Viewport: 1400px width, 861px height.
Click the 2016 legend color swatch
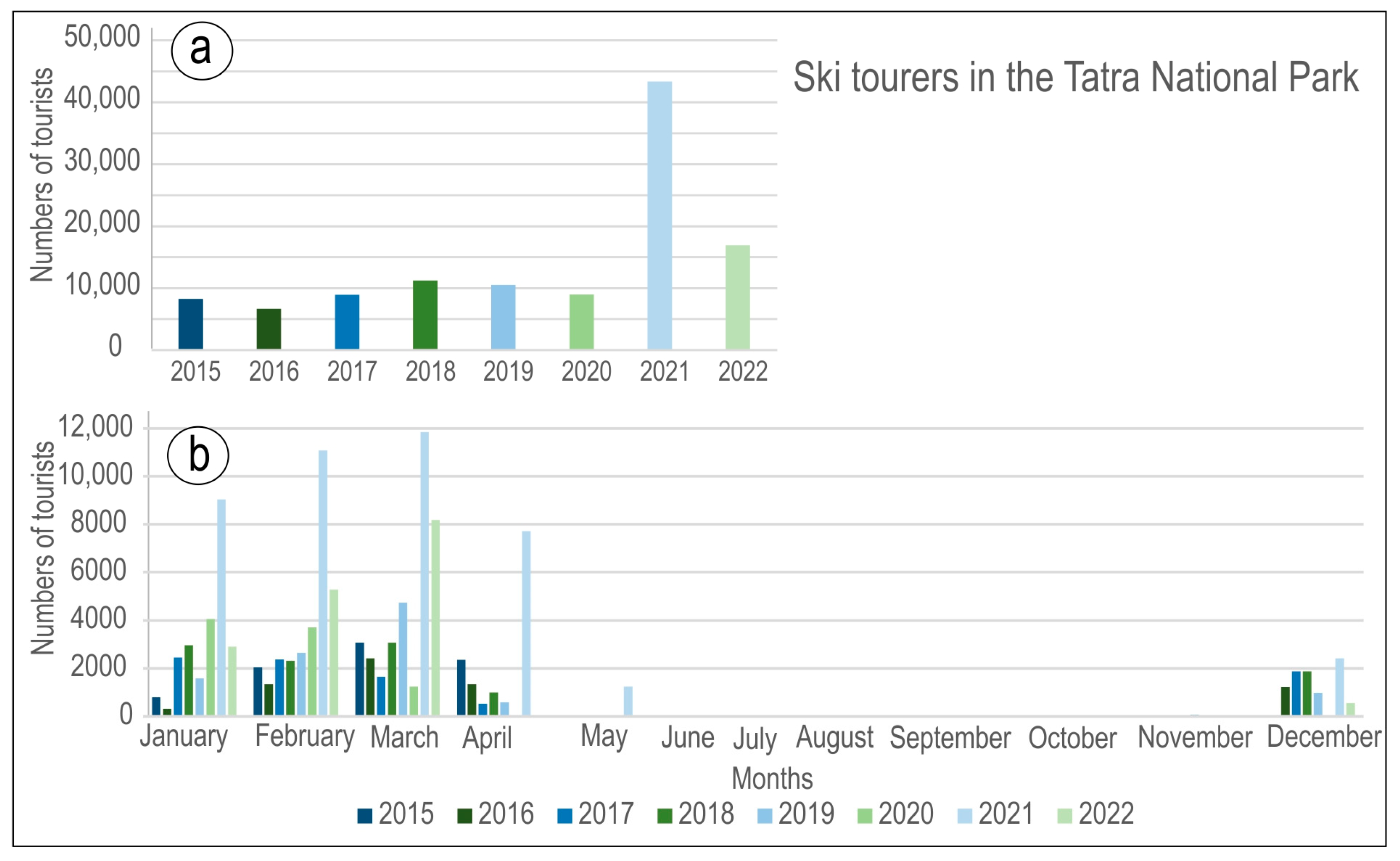465,815
